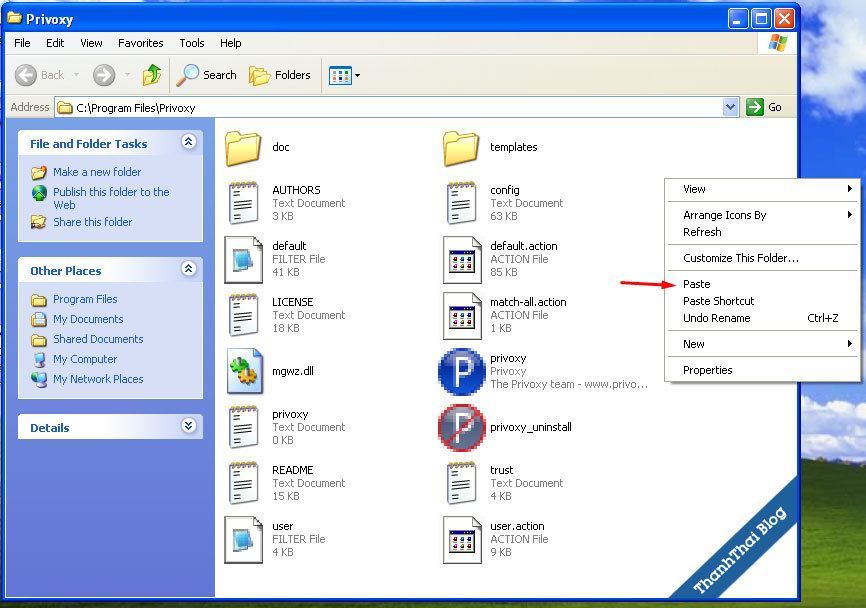The height and width of the screenshot is (608, 866).
Task: Click the Windows flag logo icon
Action: click(x=777, y=43)
